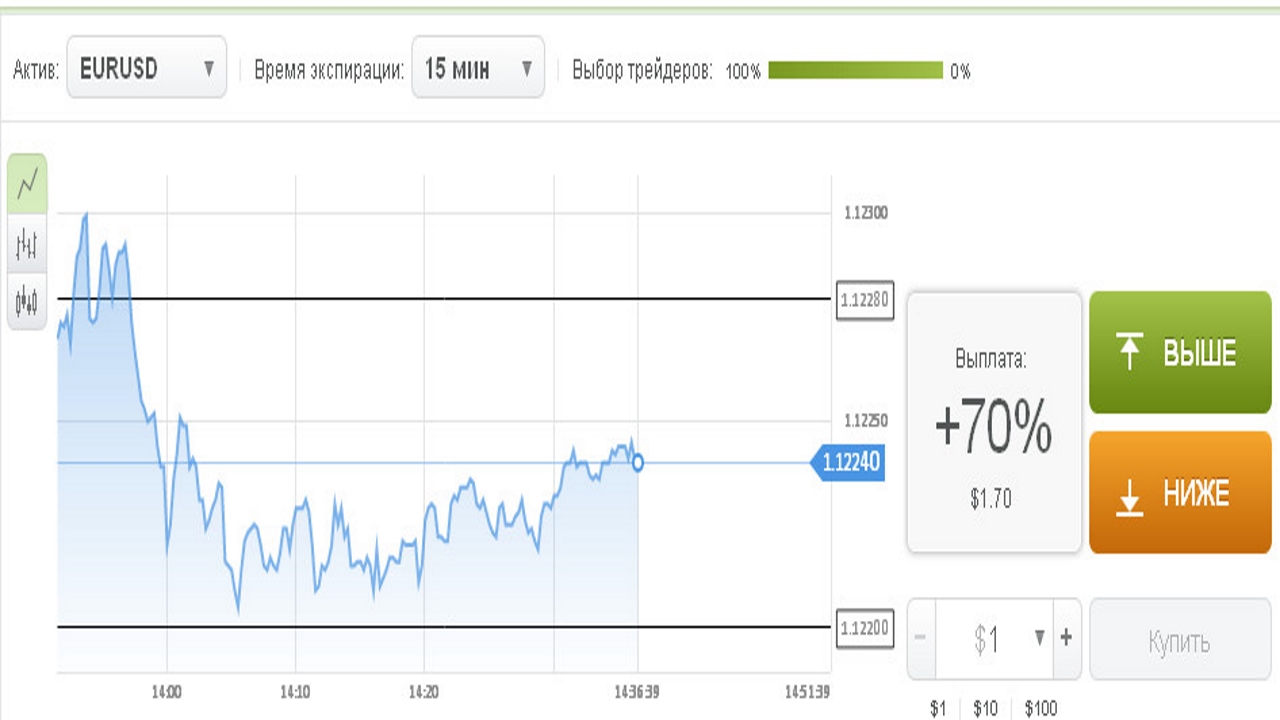Click the traders' choice green progress bar

click(x=855, y=71)
